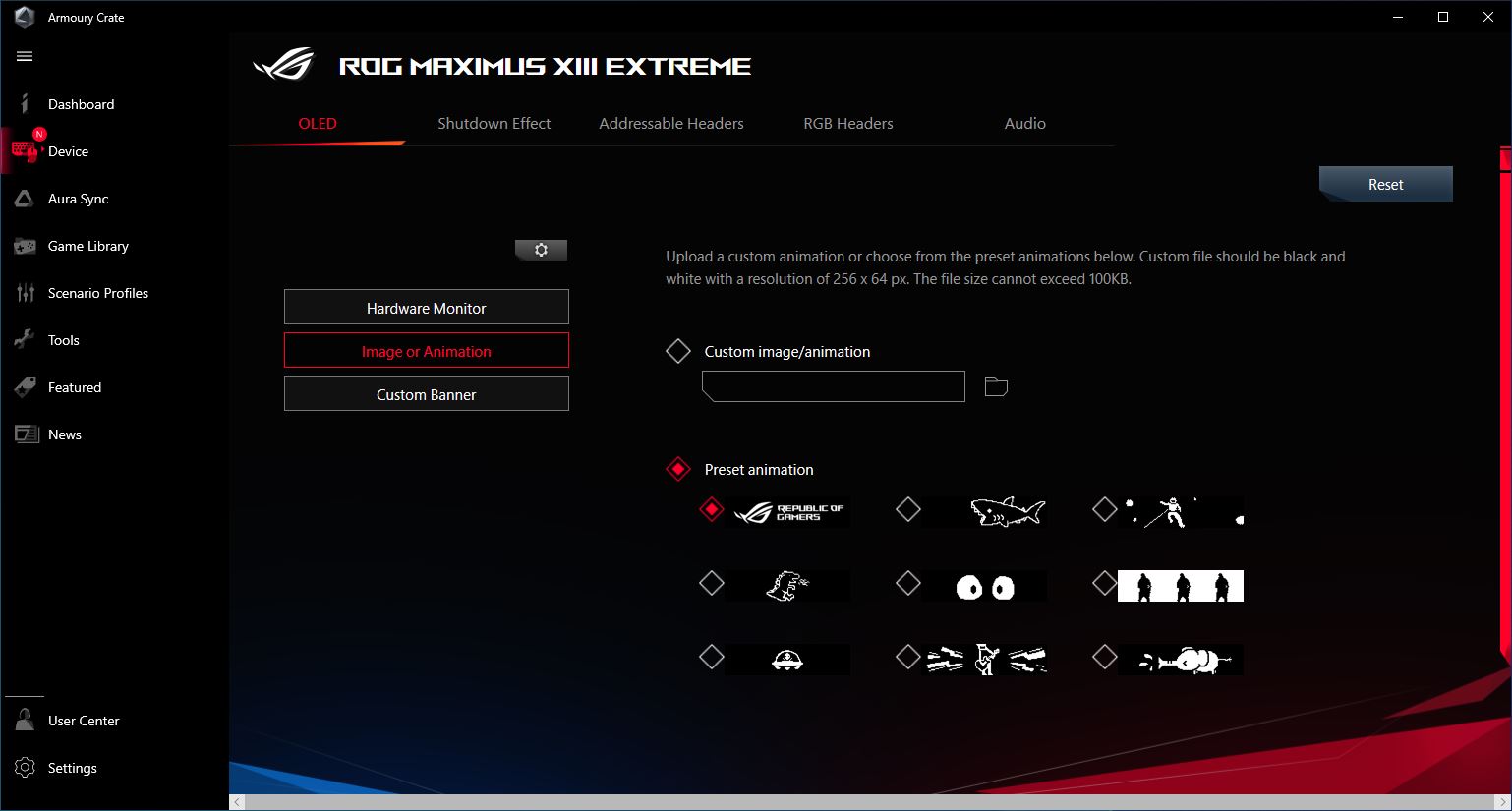Click the dinosaur animation thumbnail

tap(787, 586)
